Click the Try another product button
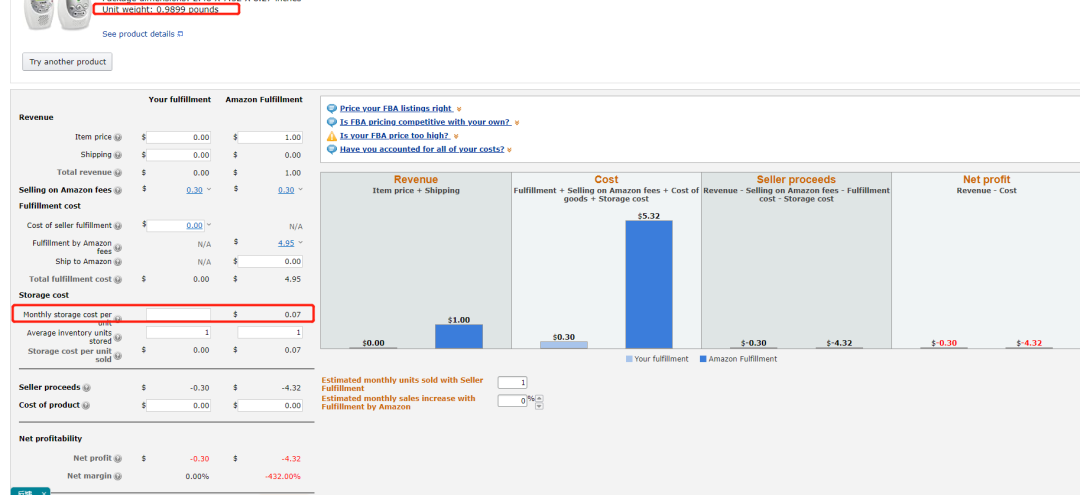The width and height of the screenshot is (1080, 495). 67,62
